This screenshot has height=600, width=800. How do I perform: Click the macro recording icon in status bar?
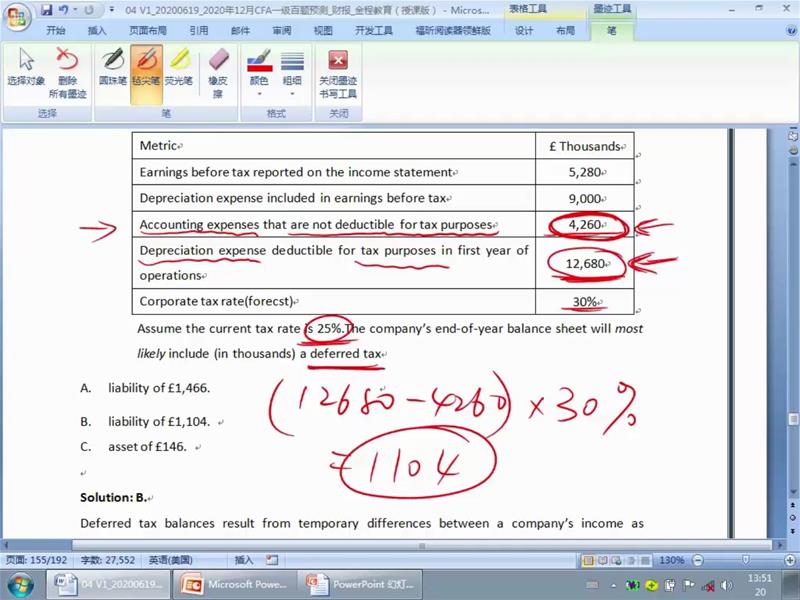272,560
